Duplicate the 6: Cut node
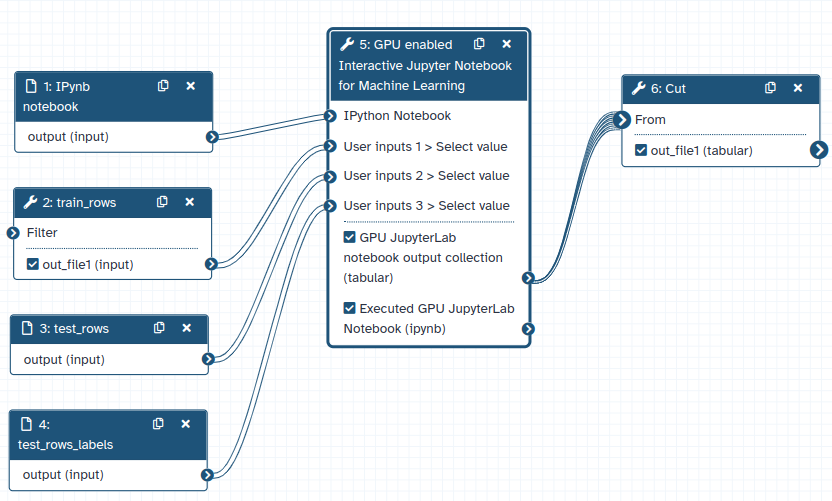Screen dimensions: 832x501 pyautogui.click(x=770, y=88)
